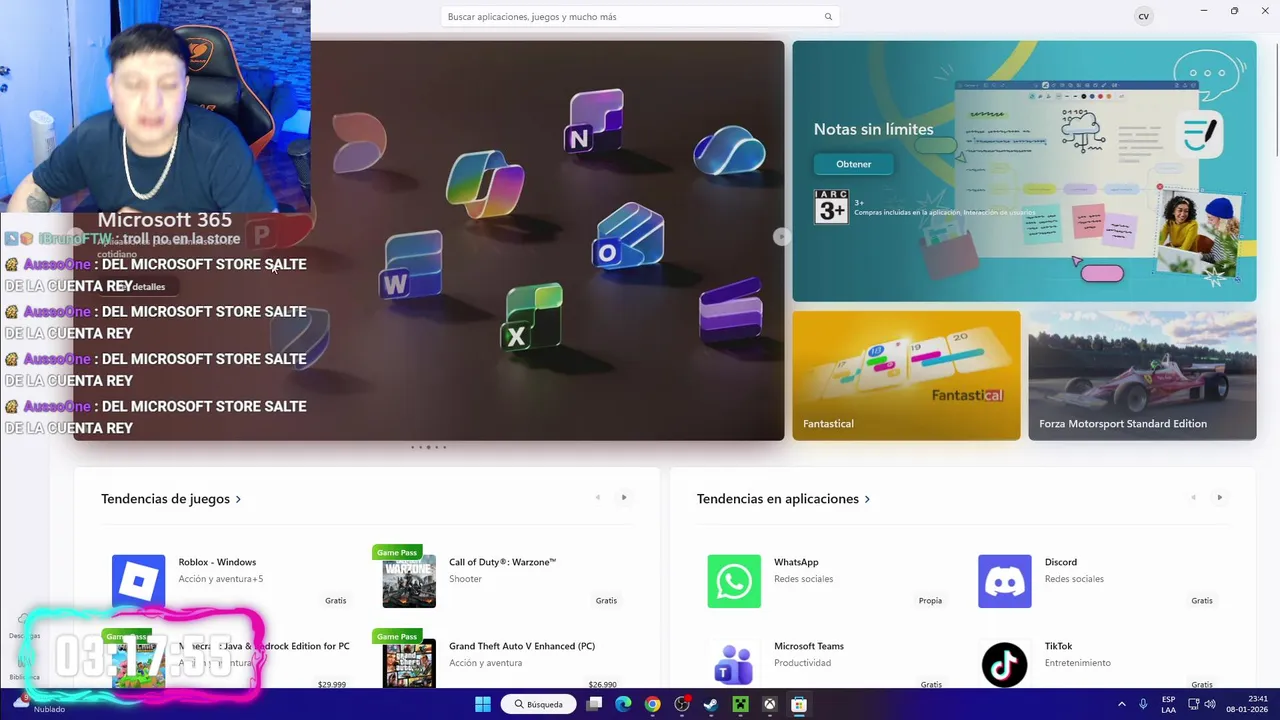The width and height of the screenshot is (1280, 720).
Task: Click $26.990 price for Grand Theft Auto V
Action: (x=602, y=684)
